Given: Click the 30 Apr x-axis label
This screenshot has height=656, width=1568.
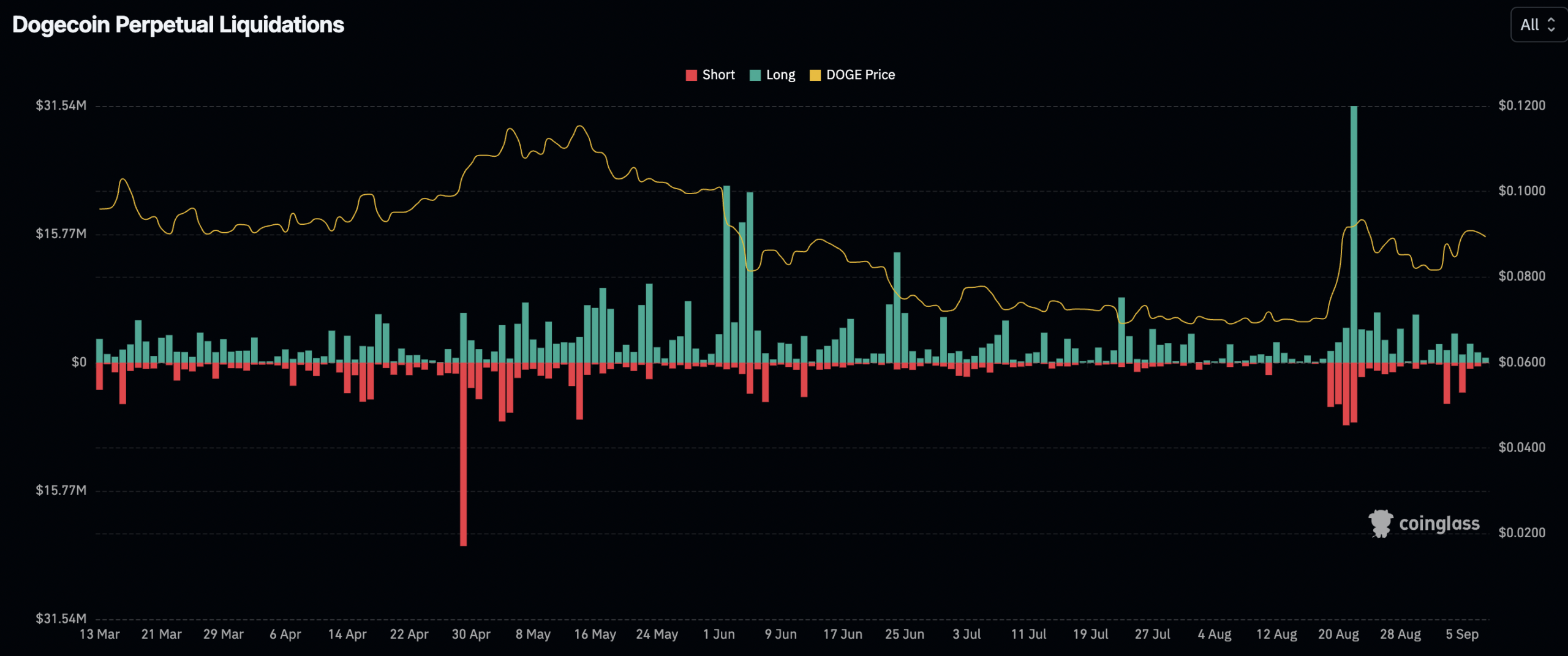Looking at the screenshot, I should click(x=471, y=634).
